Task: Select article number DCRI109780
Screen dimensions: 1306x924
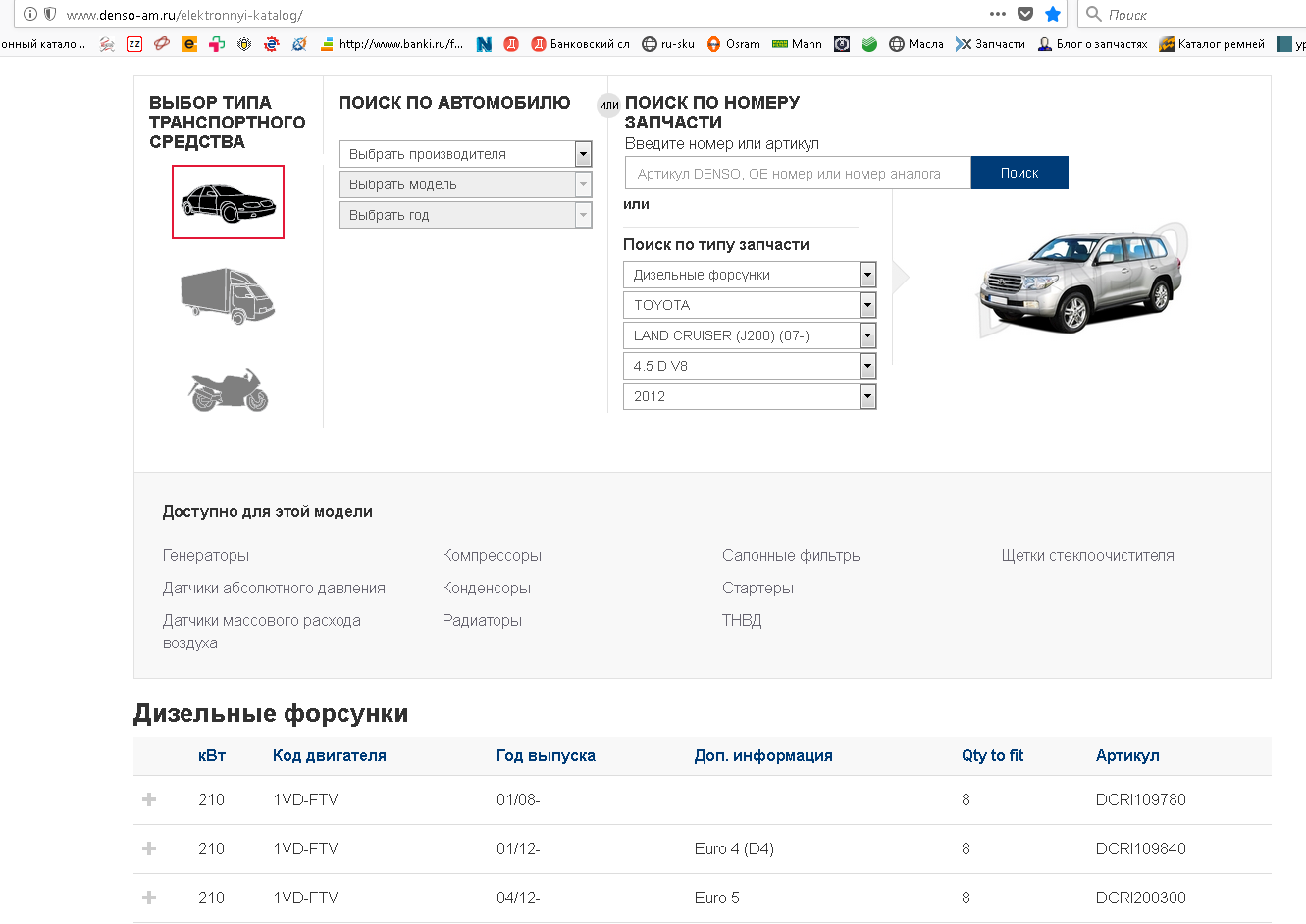Action: point(1141,799)
